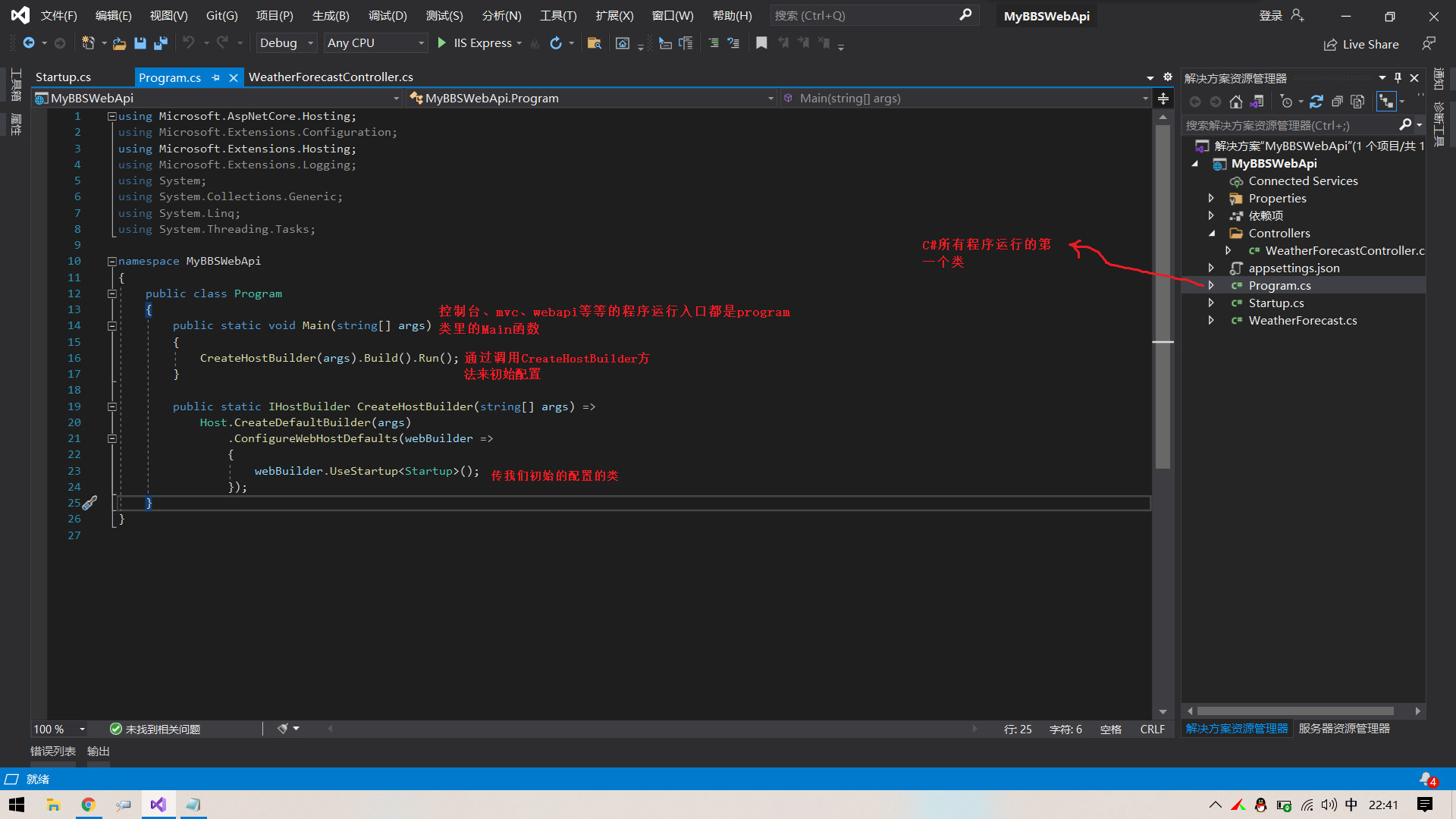The height and width of the screenshot is (819, 1456).
Task: Click the Live Share button label
Action: click(x=1370, y=45)
